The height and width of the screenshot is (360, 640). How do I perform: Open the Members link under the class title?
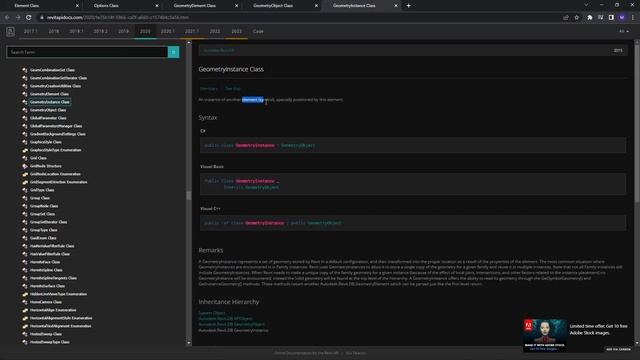click(x=209, y=89)
